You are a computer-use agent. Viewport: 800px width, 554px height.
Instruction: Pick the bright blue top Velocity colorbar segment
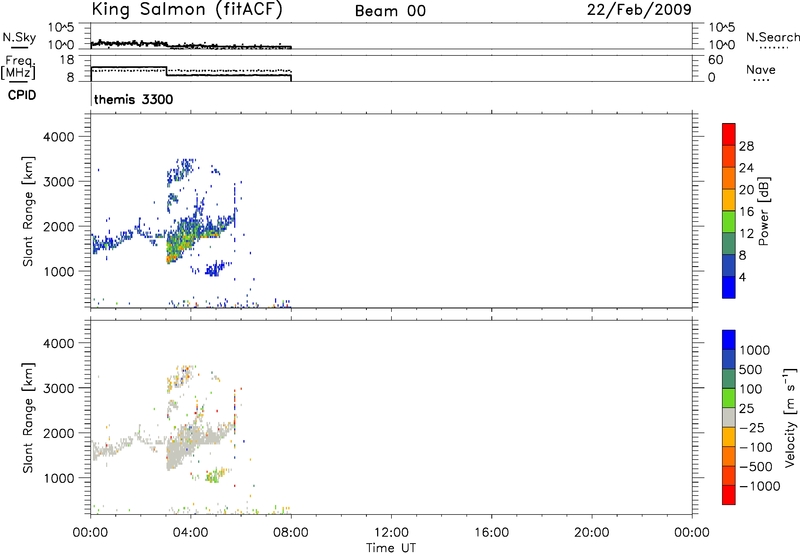[x=729, y=340]
